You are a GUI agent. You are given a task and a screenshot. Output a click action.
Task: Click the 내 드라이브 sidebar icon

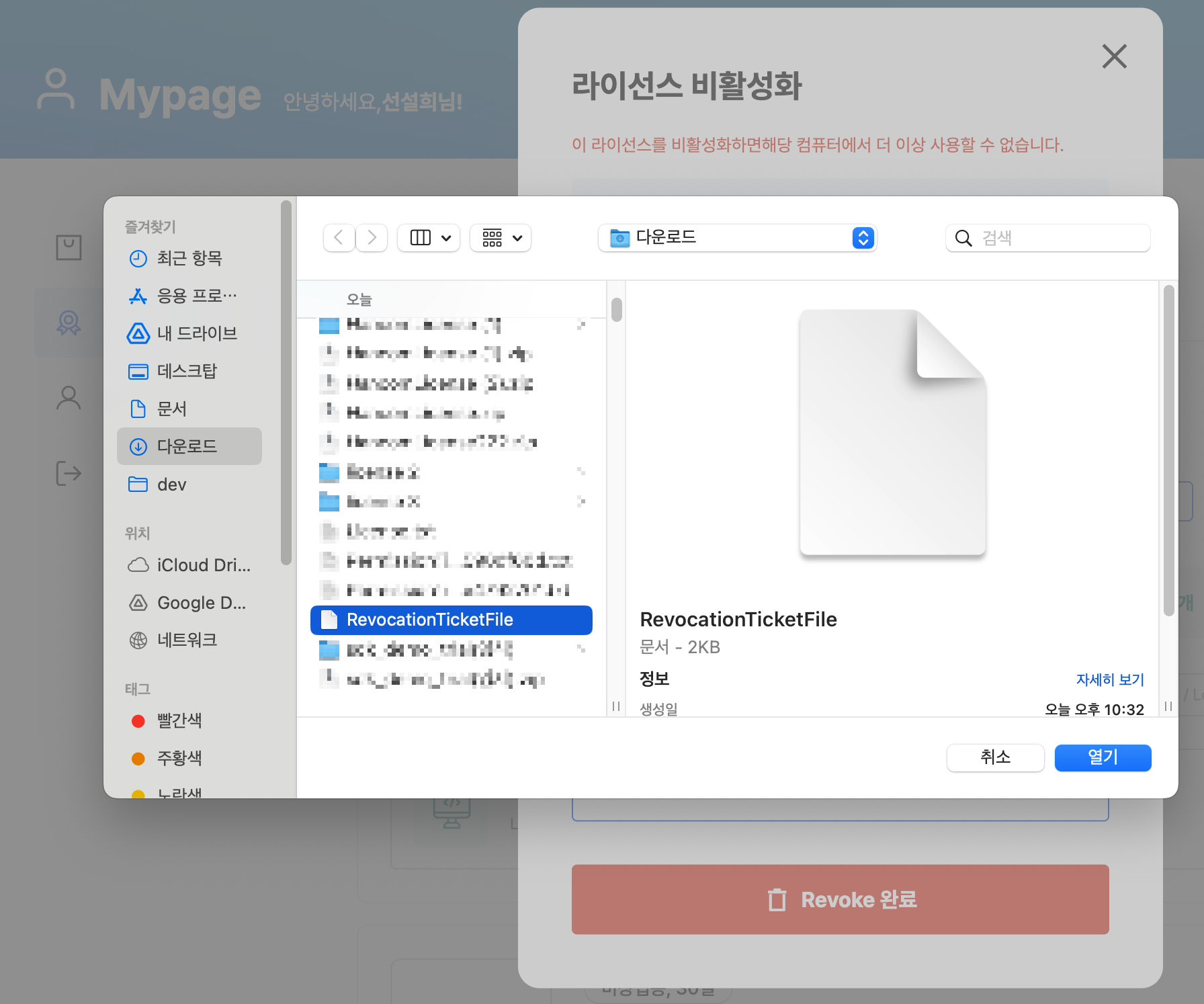click(x=138, y=333)
